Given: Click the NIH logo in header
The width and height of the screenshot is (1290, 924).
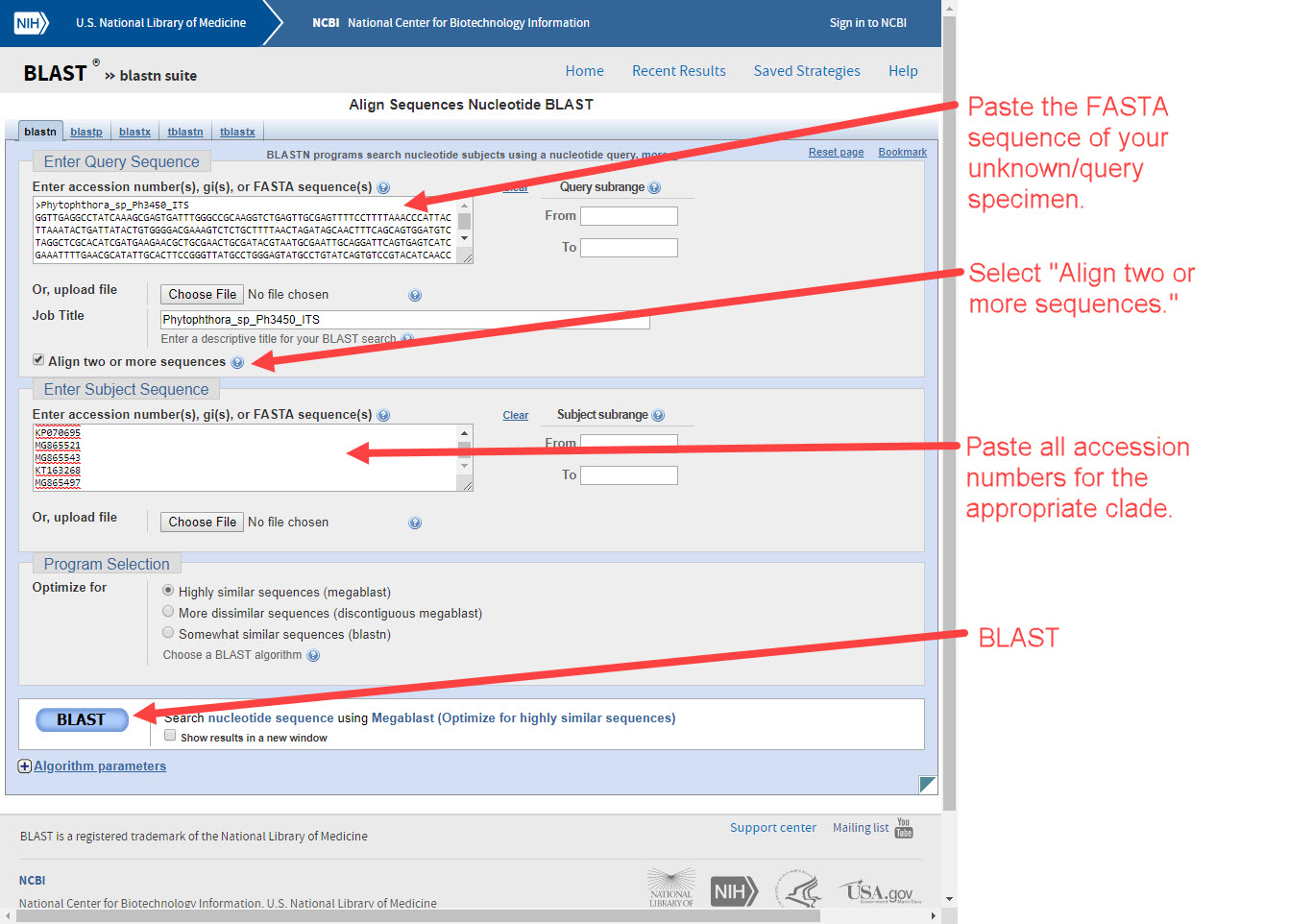Looking at the screenshot, I should click(31, 23).
